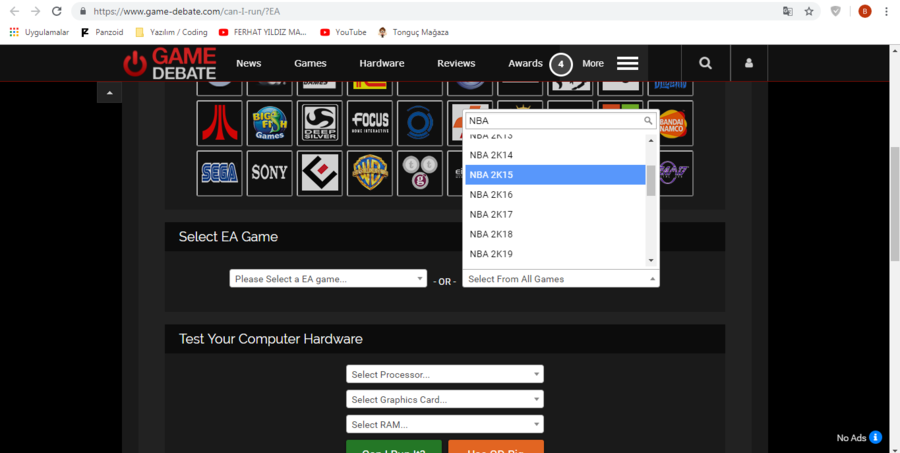Open the Panzoid bookmark
900x453 pixels.
point(102,32)
